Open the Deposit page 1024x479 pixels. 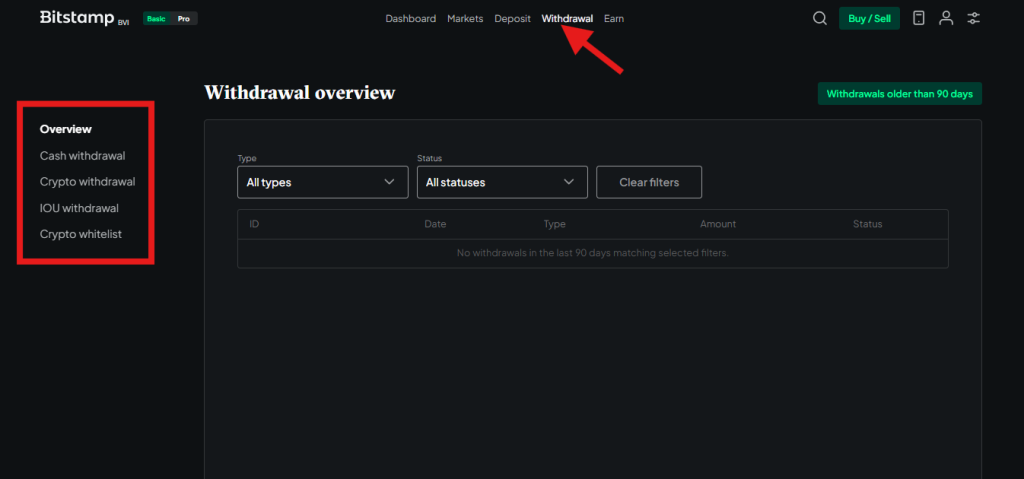[x=513, y=18]
